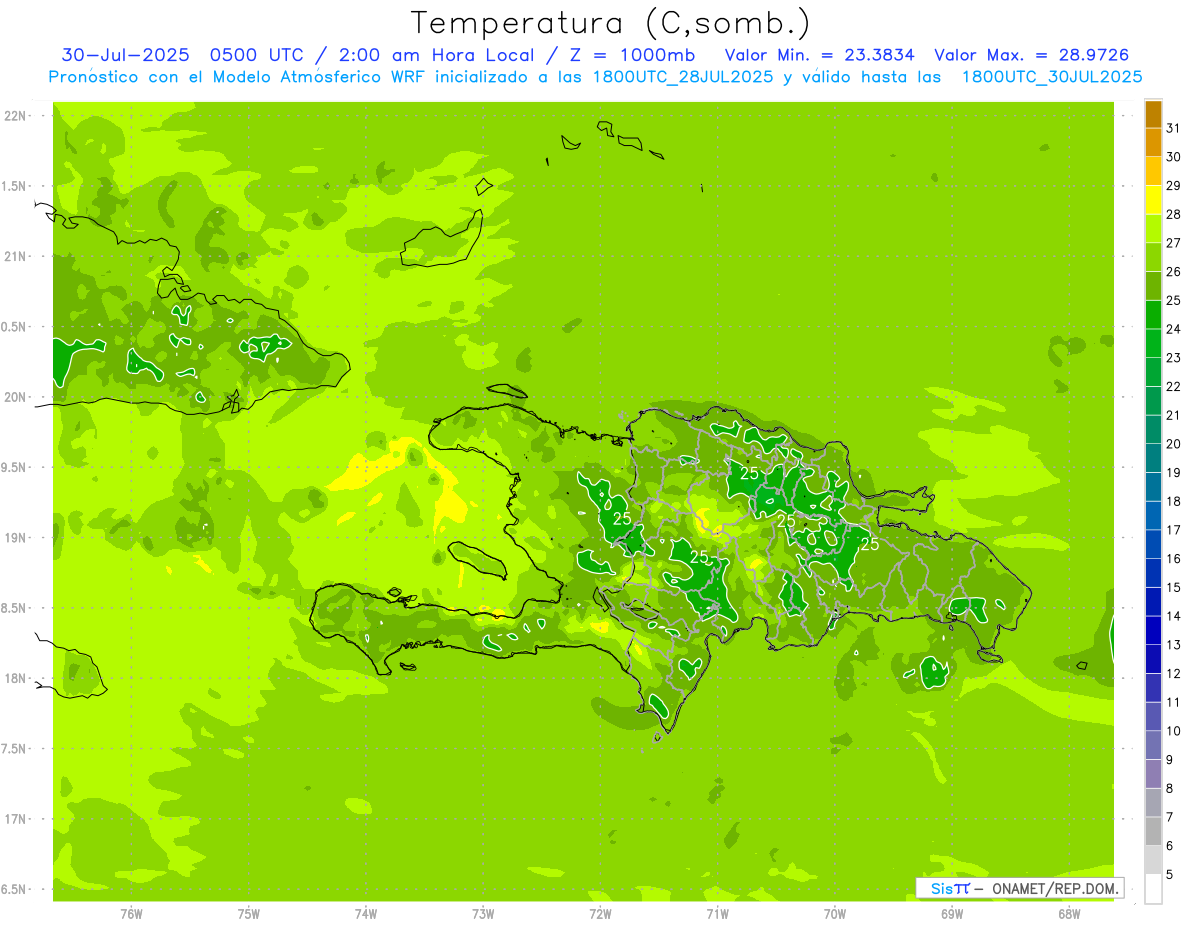
Task: Click the '20' value on the color scale
Action: click(x=1174, y=444)
